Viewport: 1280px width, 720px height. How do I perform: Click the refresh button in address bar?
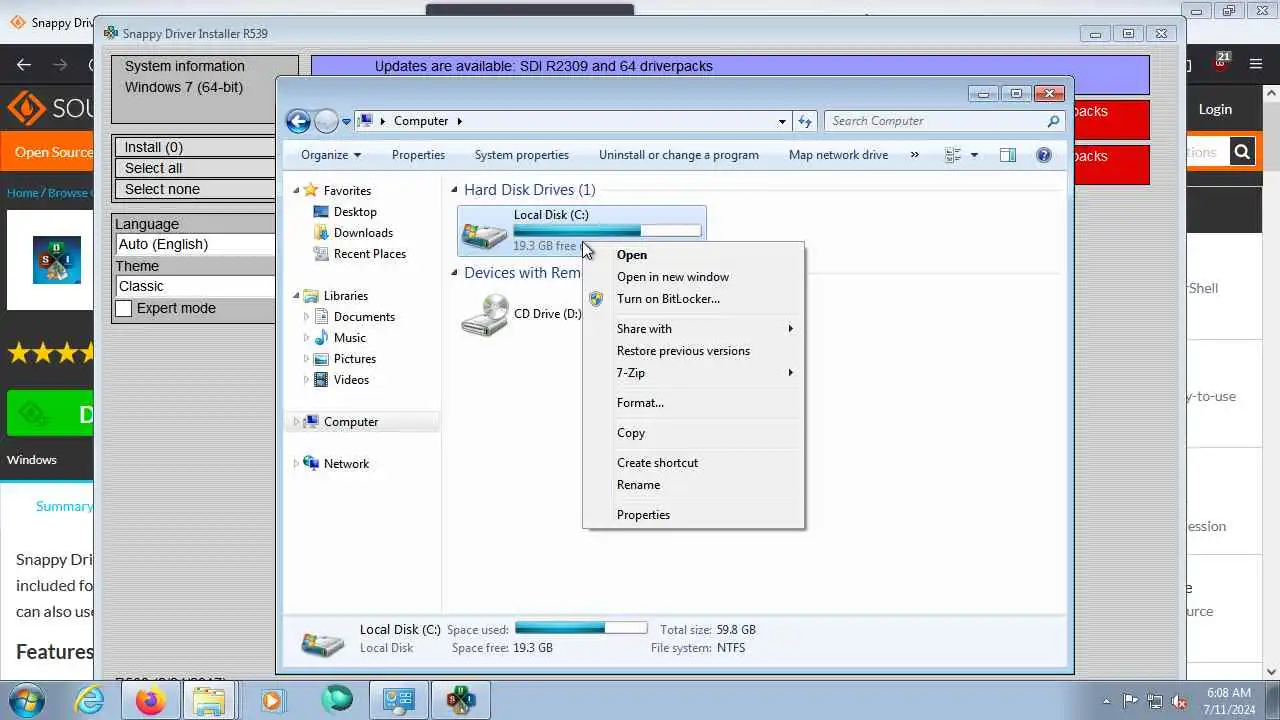point(805,121)
